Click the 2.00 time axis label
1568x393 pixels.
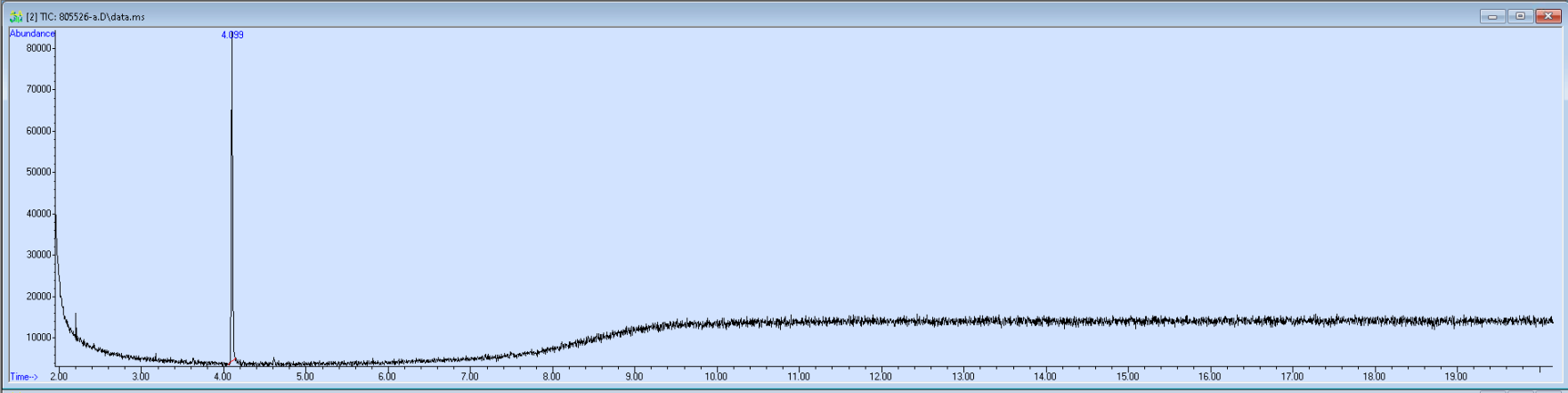tap(59, 377)
